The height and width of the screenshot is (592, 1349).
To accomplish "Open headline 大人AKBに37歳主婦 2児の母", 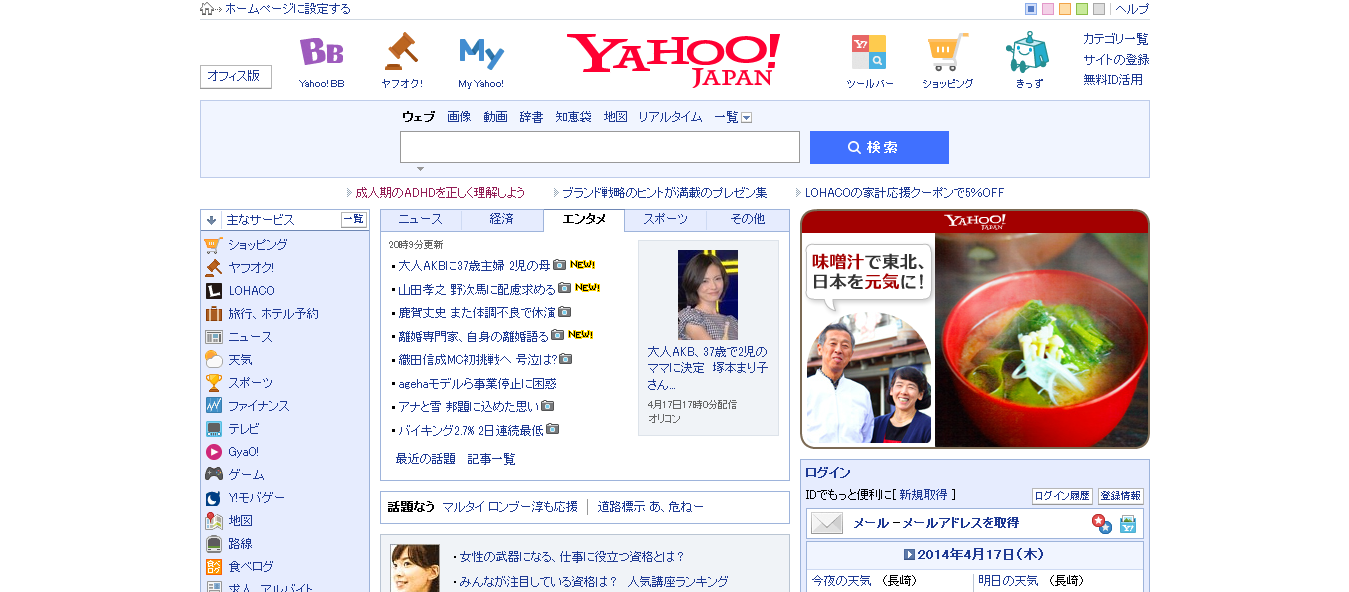I will (x=474, y=266).
